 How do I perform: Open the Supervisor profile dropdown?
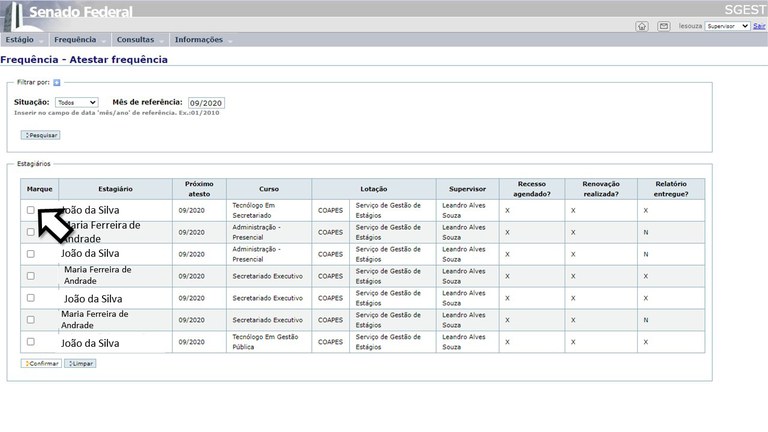(x=728, y=26)
